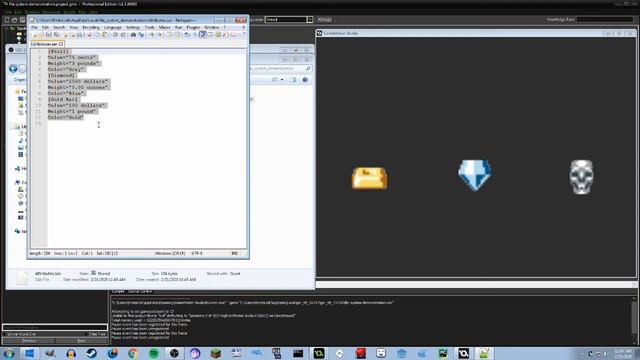The height and width of the screenshot is (360, 640).
Task: Click the UTF-8 encoding status bar entry
Action: coord(197,253)
